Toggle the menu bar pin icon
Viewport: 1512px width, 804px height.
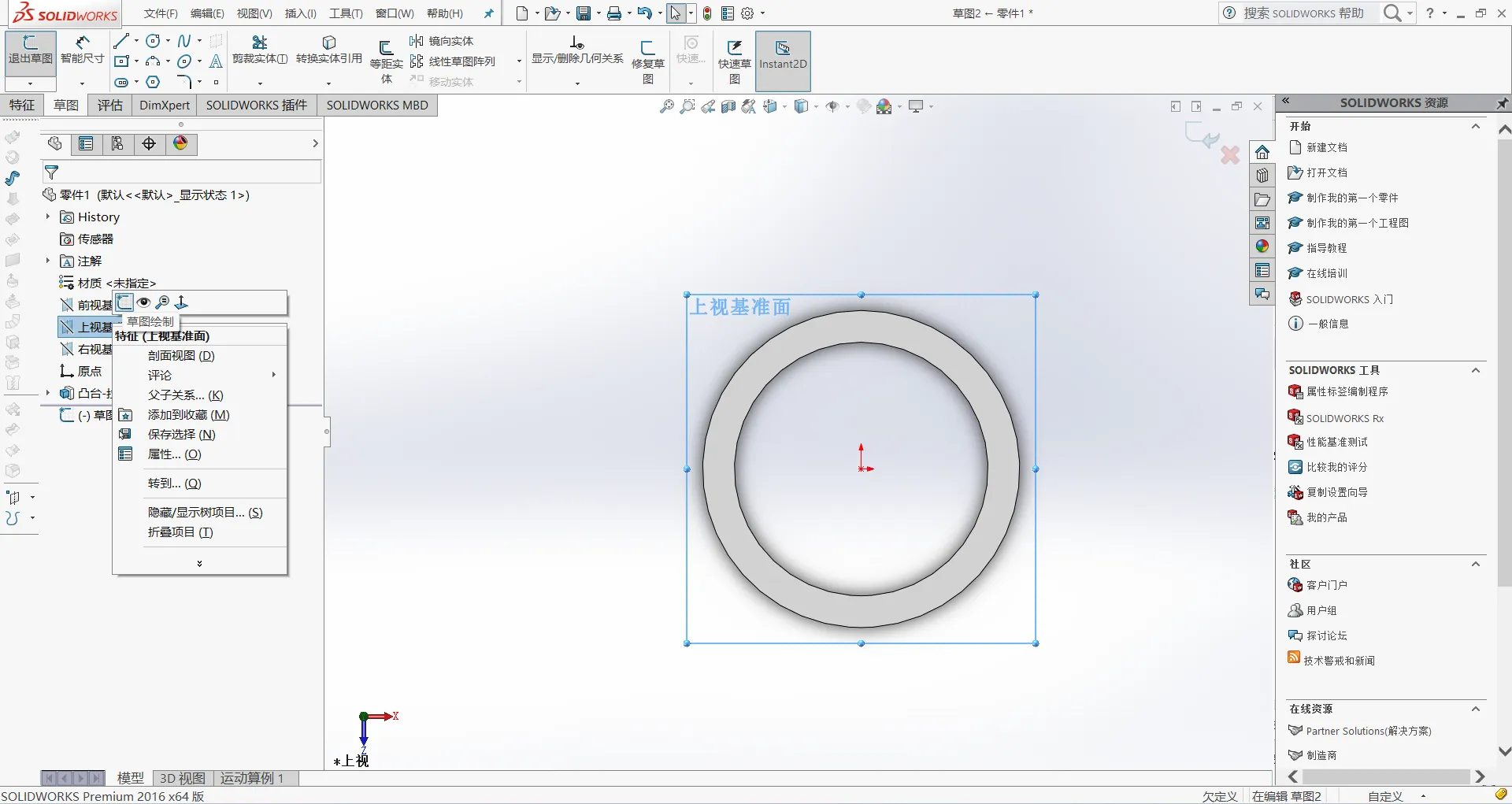(488, 13)
